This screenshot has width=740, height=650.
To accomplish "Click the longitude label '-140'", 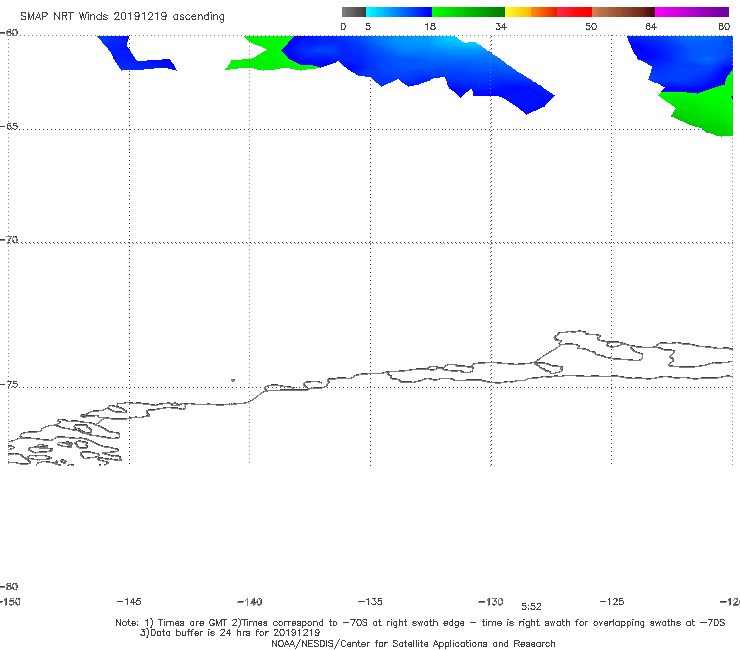I will pos(250,602).
